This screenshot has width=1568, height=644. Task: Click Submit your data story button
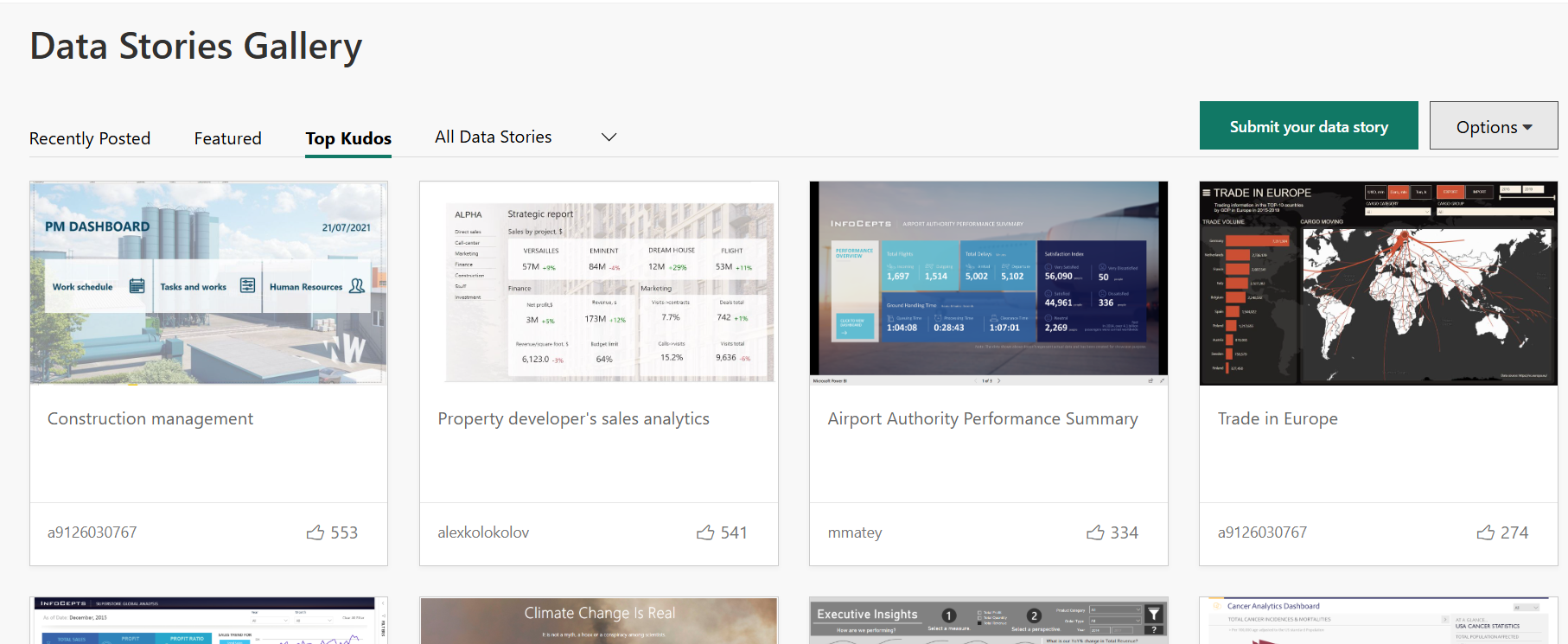(1309, 126)
